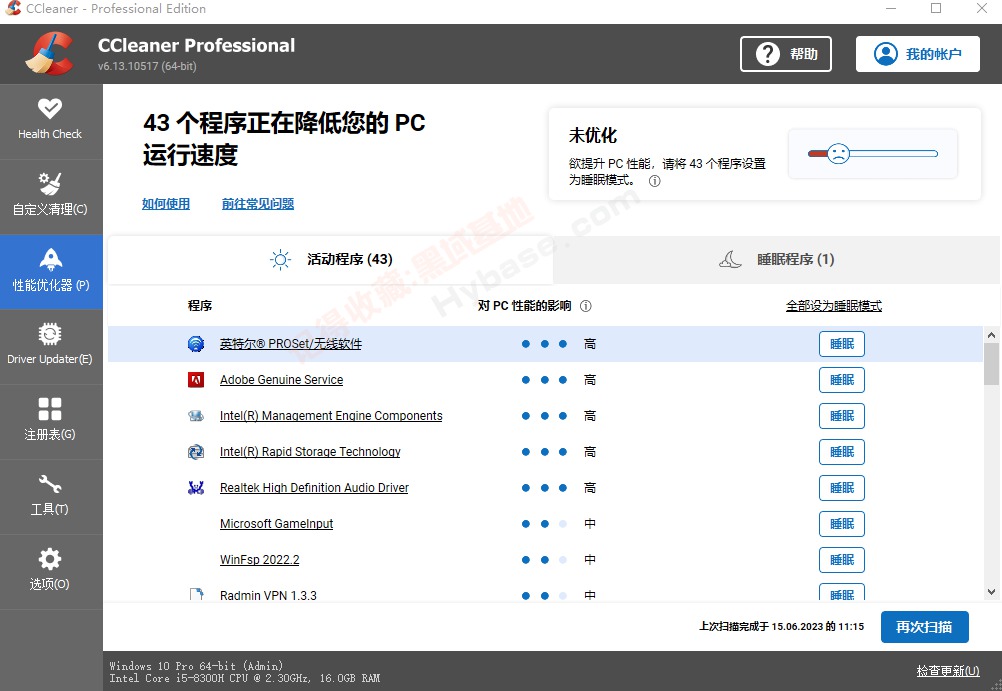The width and height of the screenshot is (1002, 691).
Task: Open Realtek High Definition Audio Driver link
Action: [x=314, y=488]
